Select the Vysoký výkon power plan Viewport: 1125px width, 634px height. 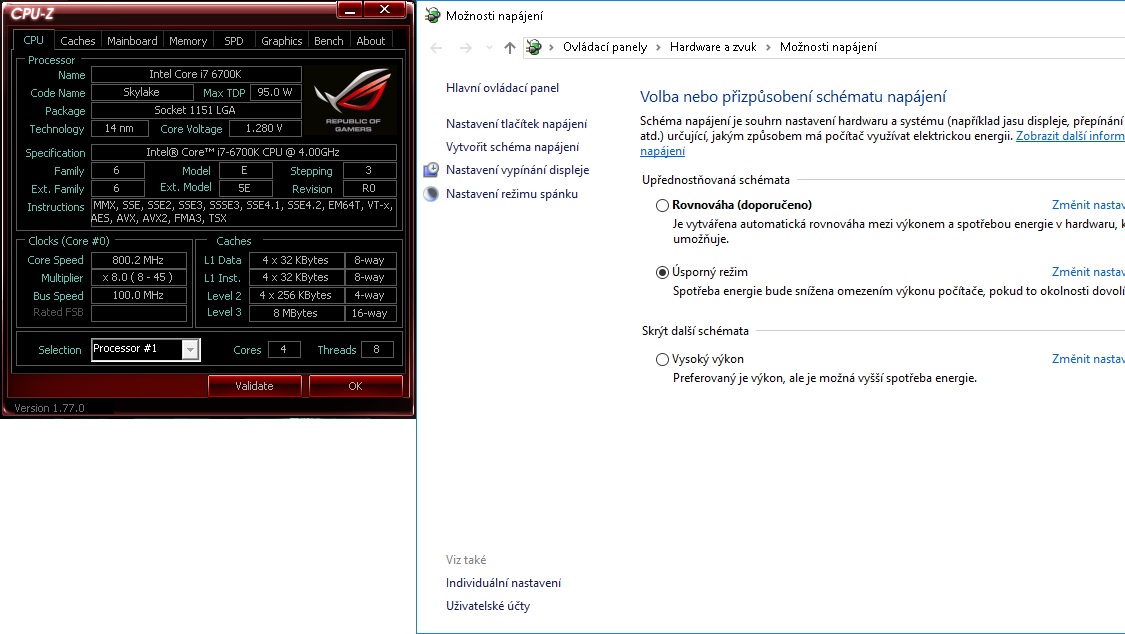(x=662, y=359)
